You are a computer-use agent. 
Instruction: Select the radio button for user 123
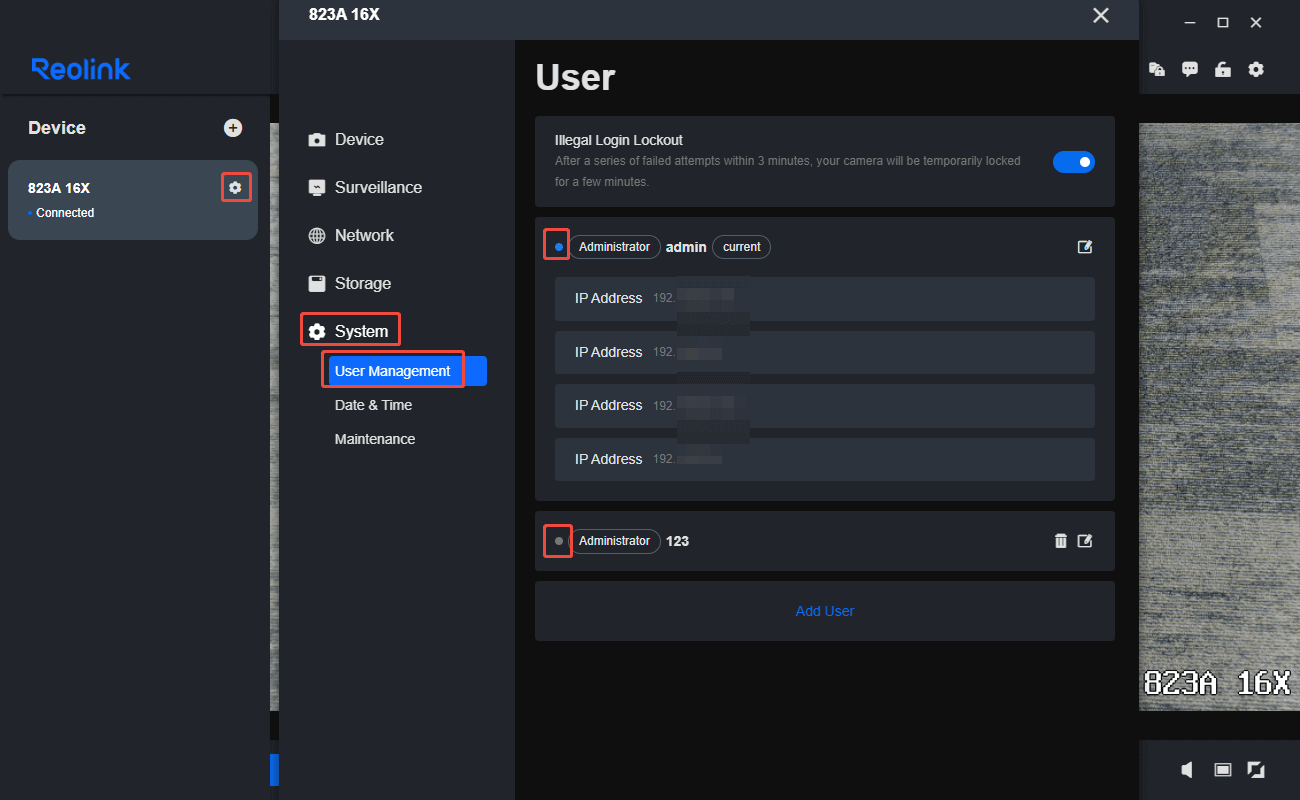[557, 541]
